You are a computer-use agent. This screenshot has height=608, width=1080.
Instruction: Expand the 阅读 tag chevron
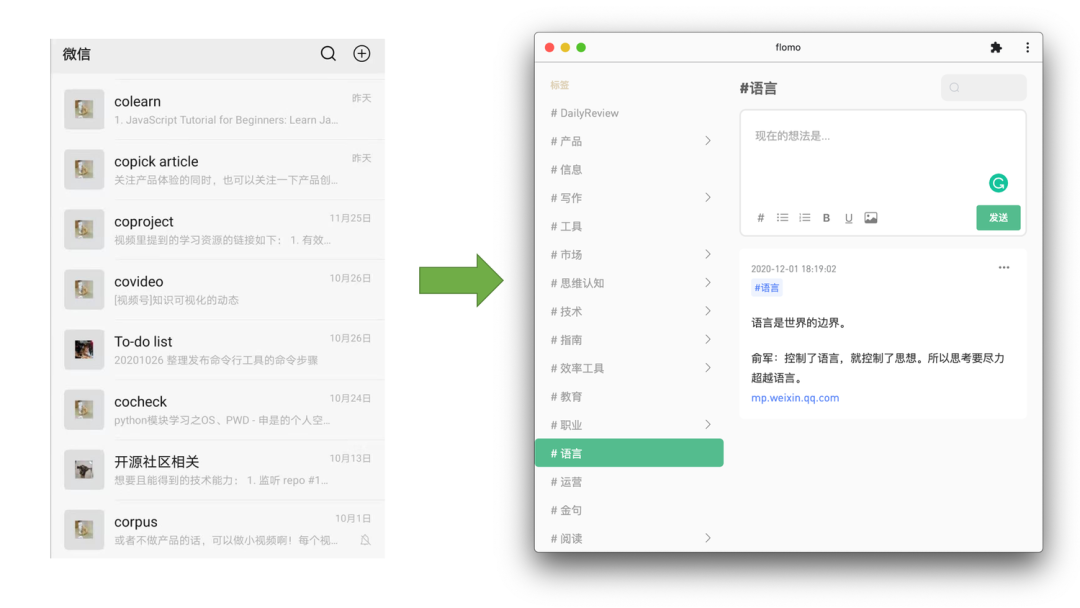(707, 538)
